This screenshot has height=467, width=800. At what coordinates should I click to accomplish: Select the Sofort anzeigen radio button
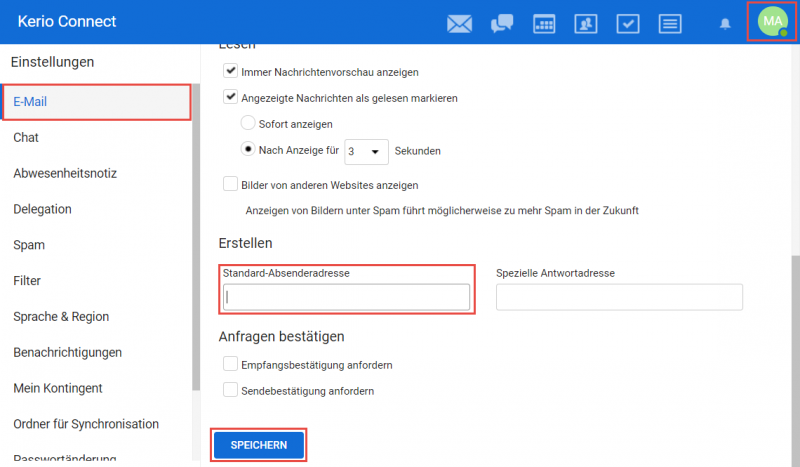click(x=249, y=124)
